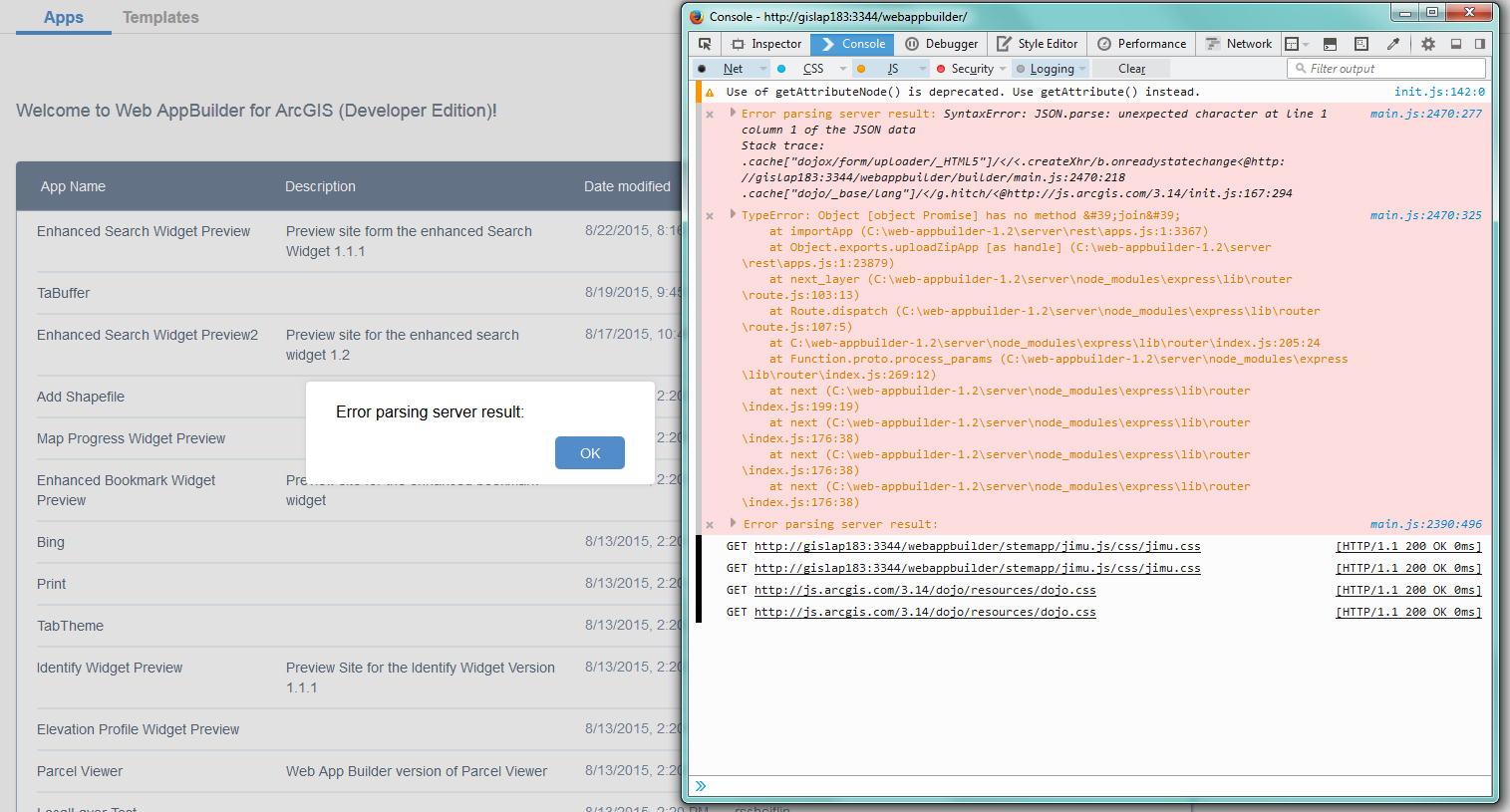Click App Name column header
The image size is (1510, 812).
[73, 186]
